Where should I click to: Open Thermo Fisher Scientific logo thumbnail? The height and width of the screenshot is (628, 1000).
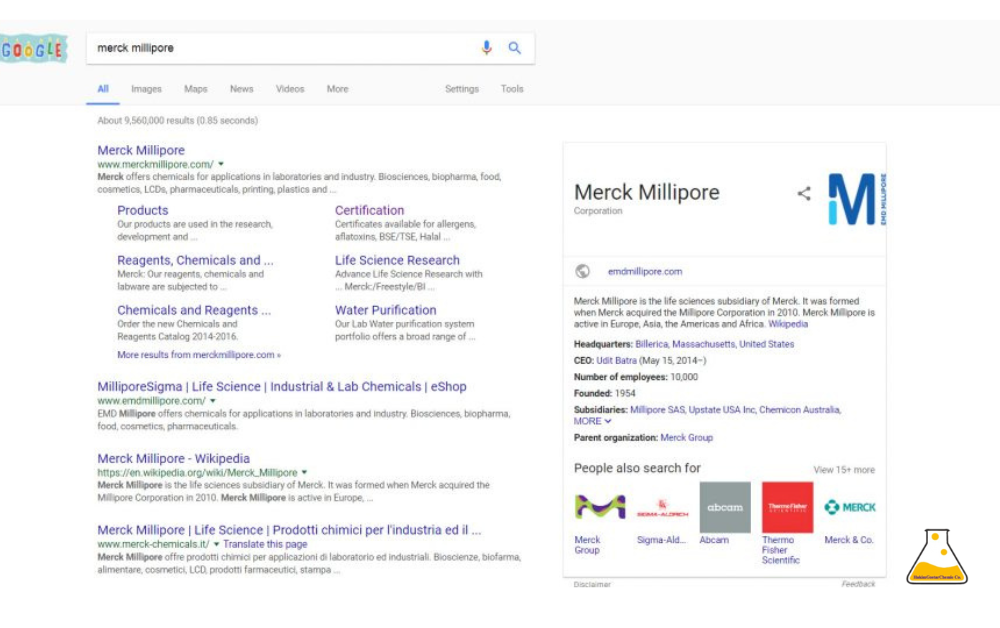(787, 508)
